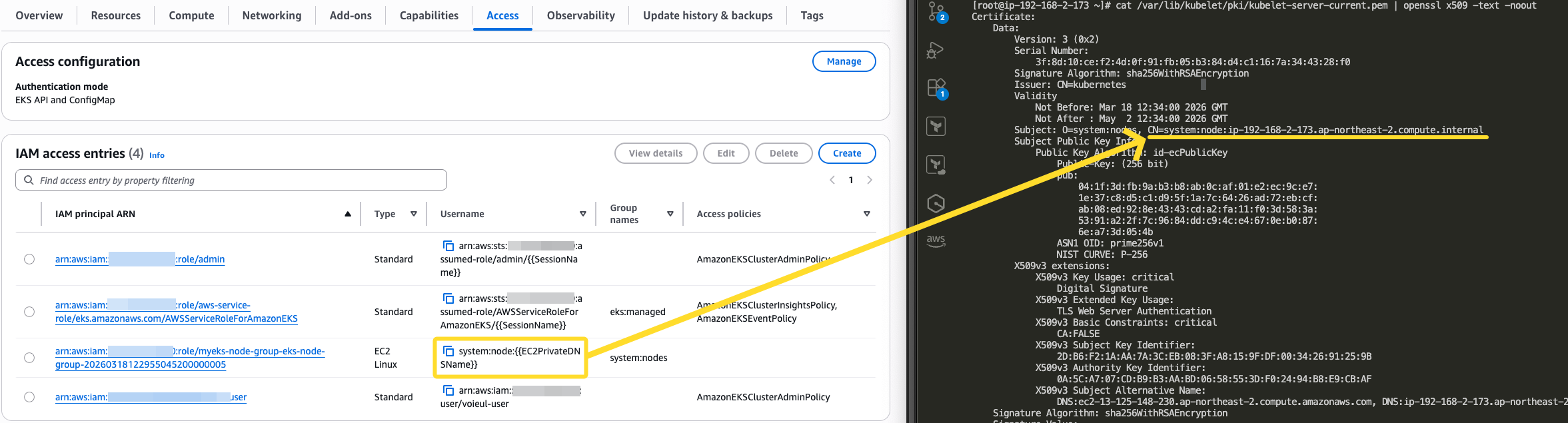This screenshot has height=423, width=1568.
Task: Copy the AWSServiceRoleForAmazonEKS username
Action: 448,298
